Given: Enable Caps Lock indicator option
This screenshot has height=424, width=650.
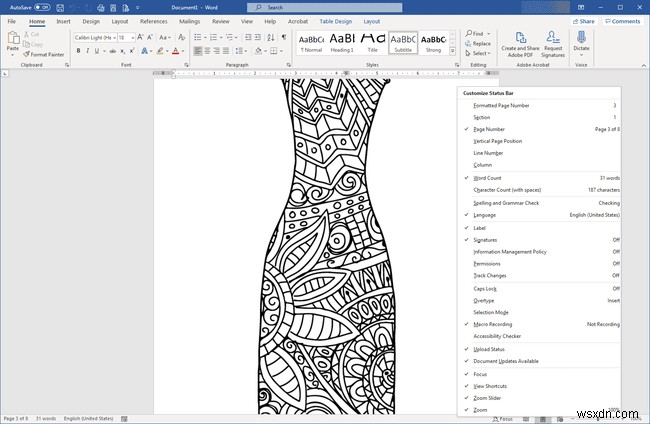Looking at the screenshot, I should 485,288.
